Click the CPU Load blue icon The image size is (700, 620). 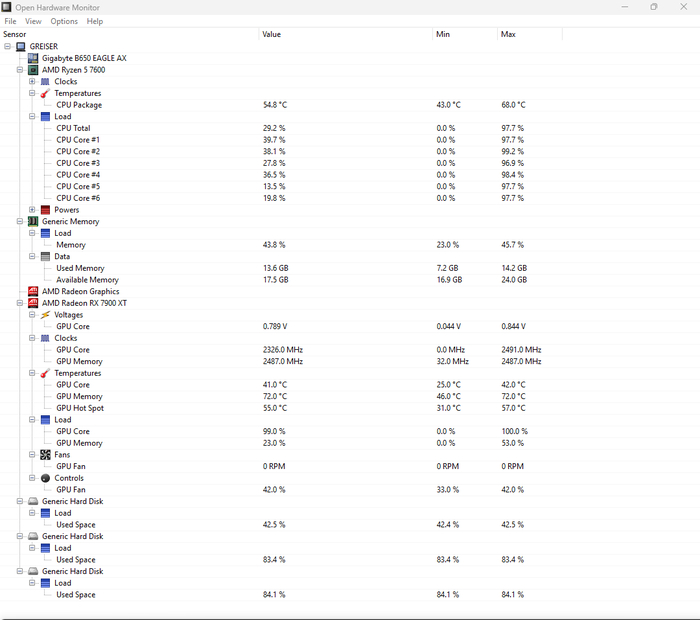coord(45,117)
